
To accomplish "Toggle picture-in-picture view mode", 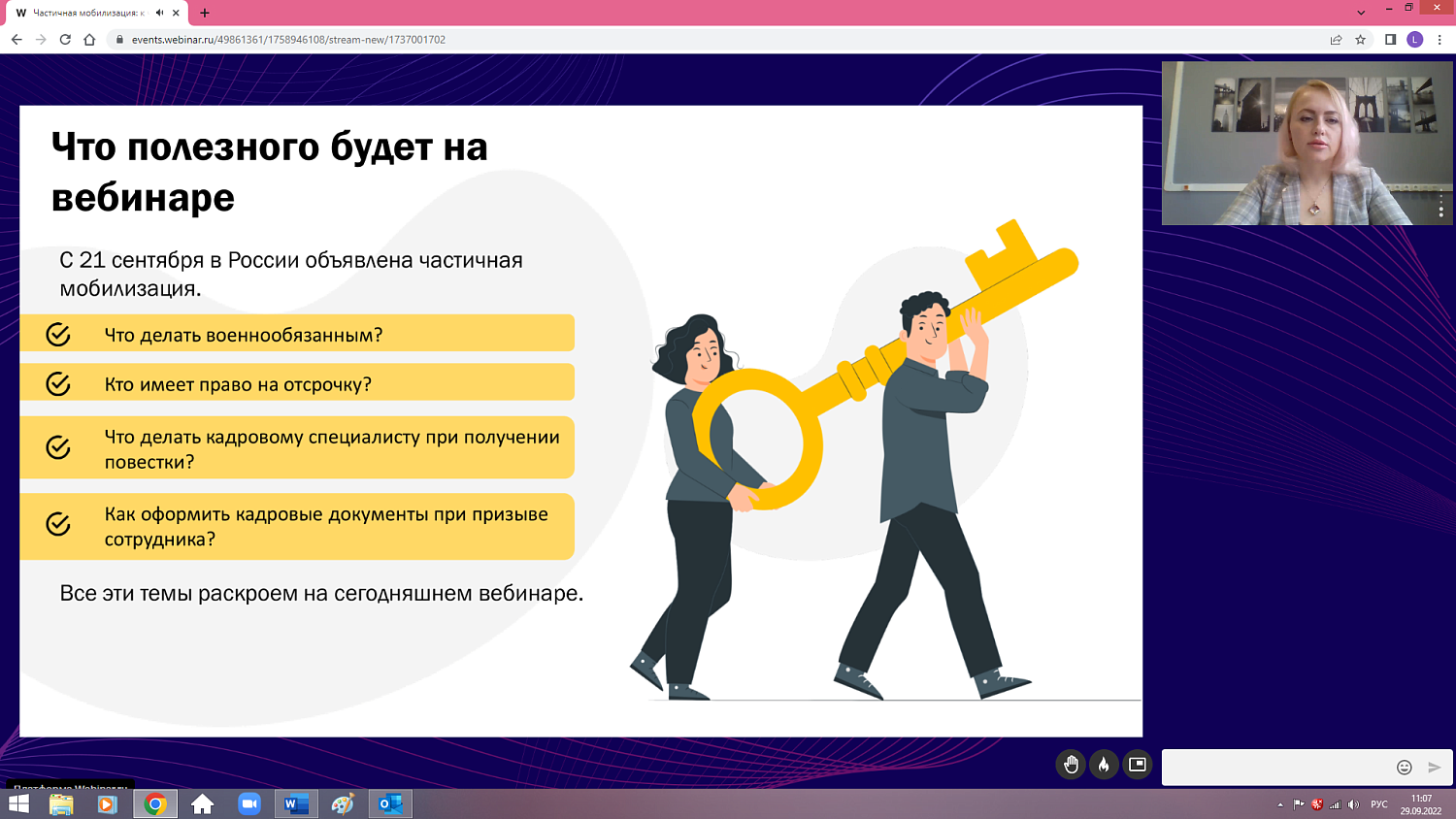I will pyautogui.click(x=1135, y=765).
